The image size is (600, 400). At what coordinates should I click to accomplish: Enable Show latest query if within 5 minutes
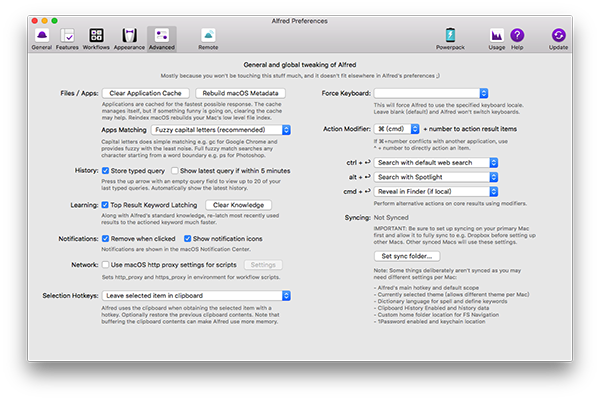point(174,171)
